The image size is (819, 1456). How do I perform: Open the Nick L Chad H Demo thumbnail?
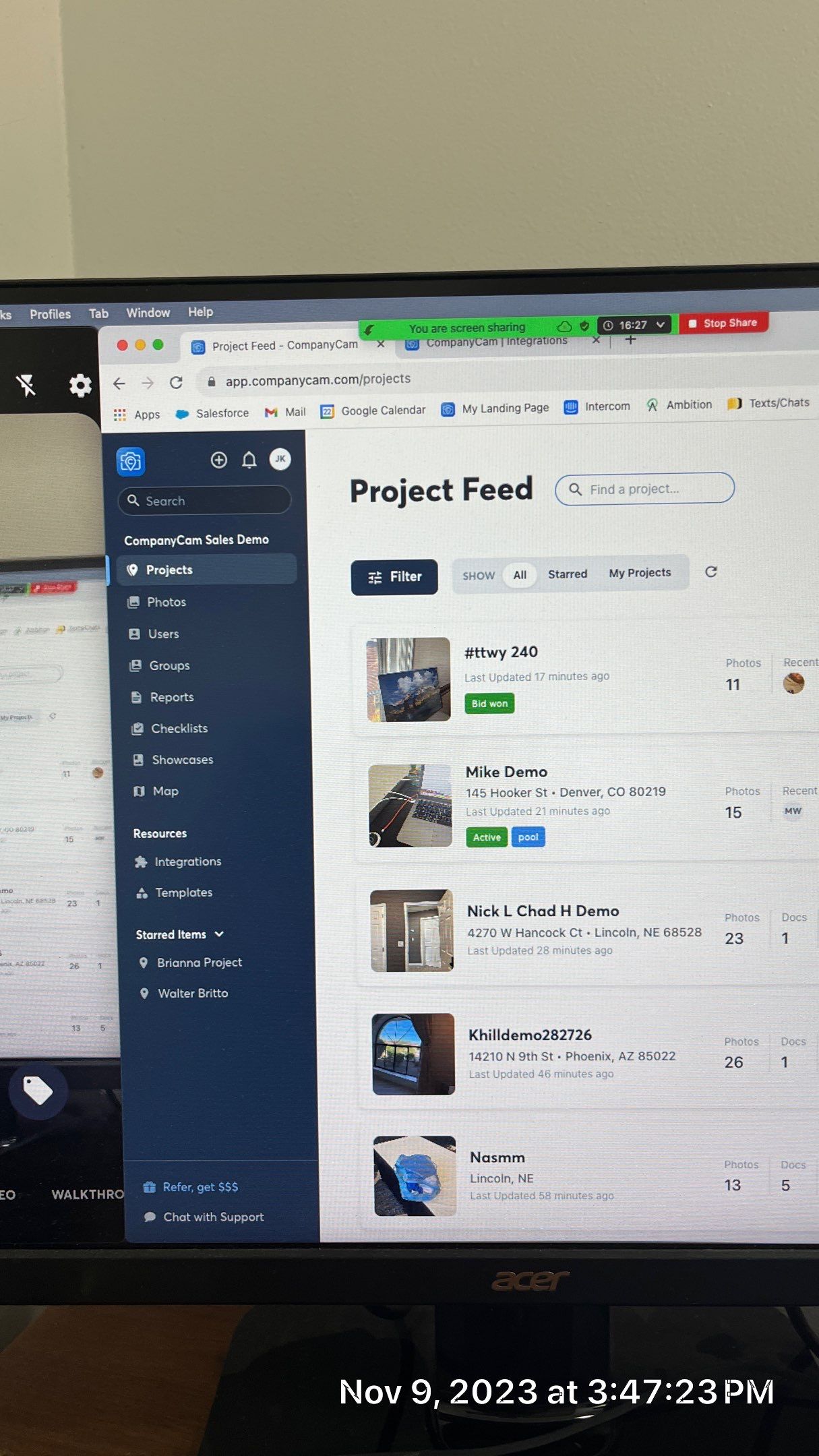coord(412,931)
